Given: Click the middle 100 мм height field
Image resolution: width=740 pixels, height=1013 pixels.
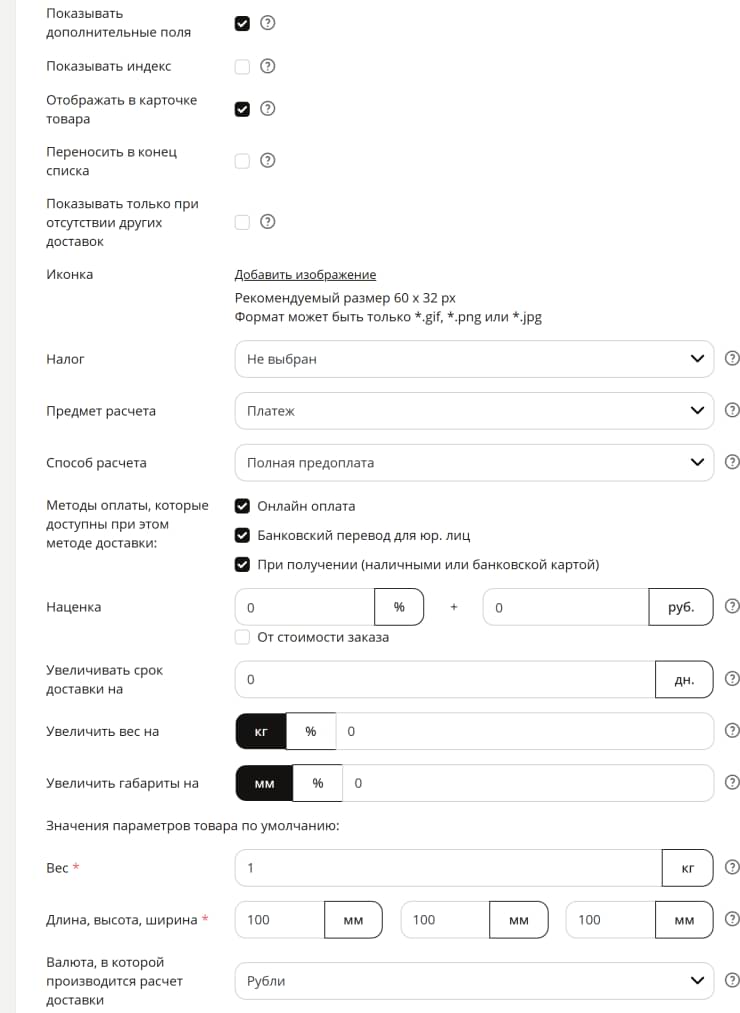Looking at the screenshot, I should click(445, 920).
